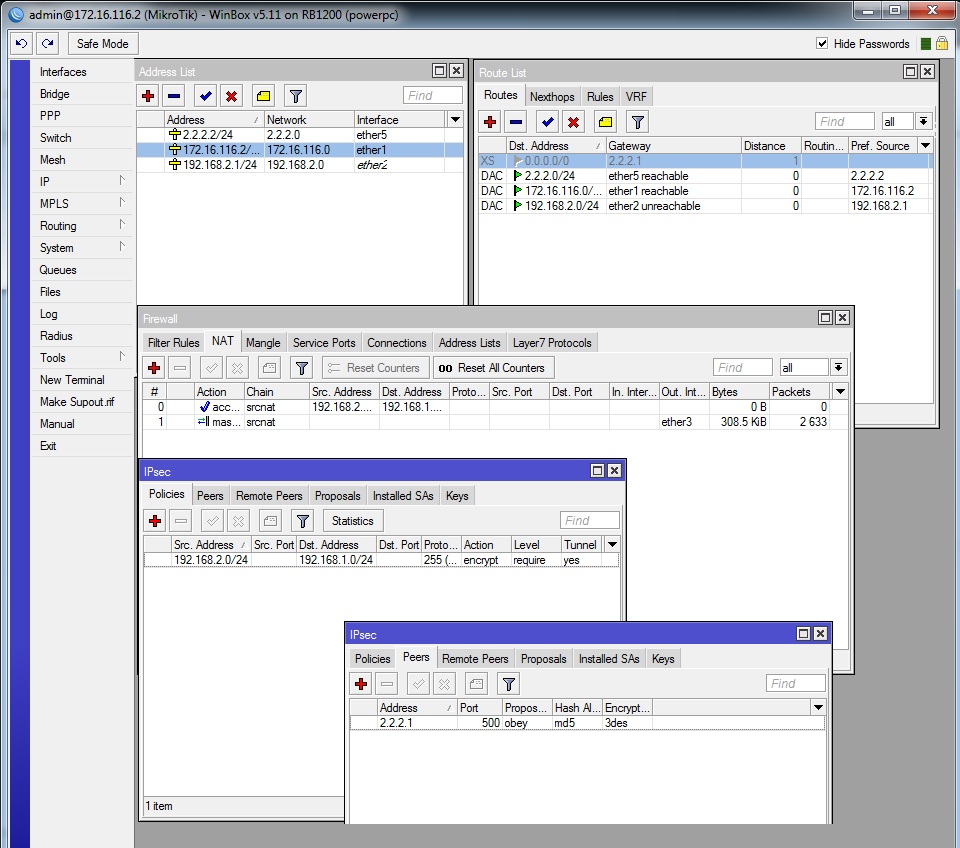
Task: Open the IPsec Peers columns dropdown arrow
Action: pyautogui.click(x=818, y=708)
